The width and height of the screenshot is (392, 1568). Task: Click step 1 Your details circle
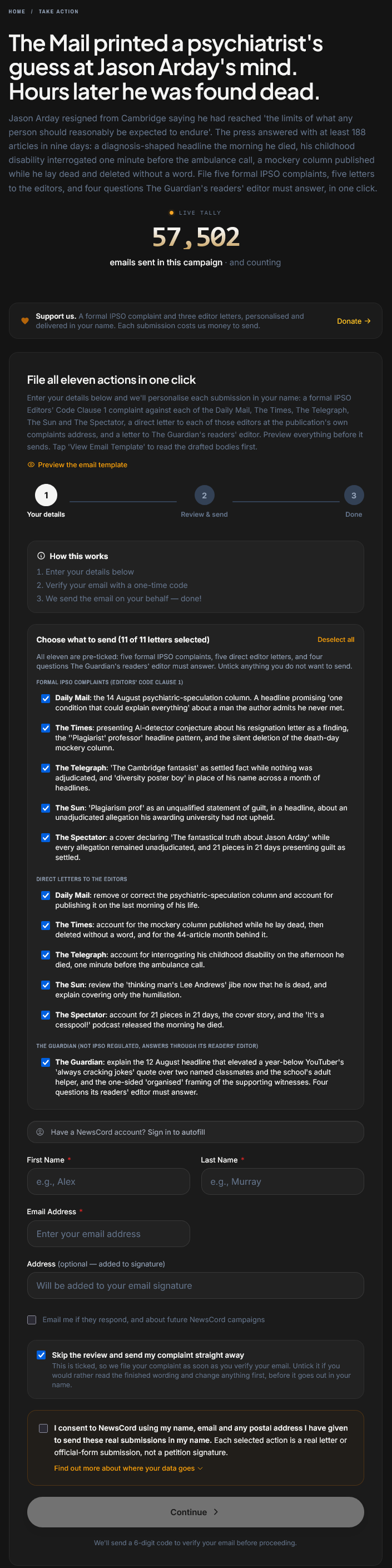46,496
